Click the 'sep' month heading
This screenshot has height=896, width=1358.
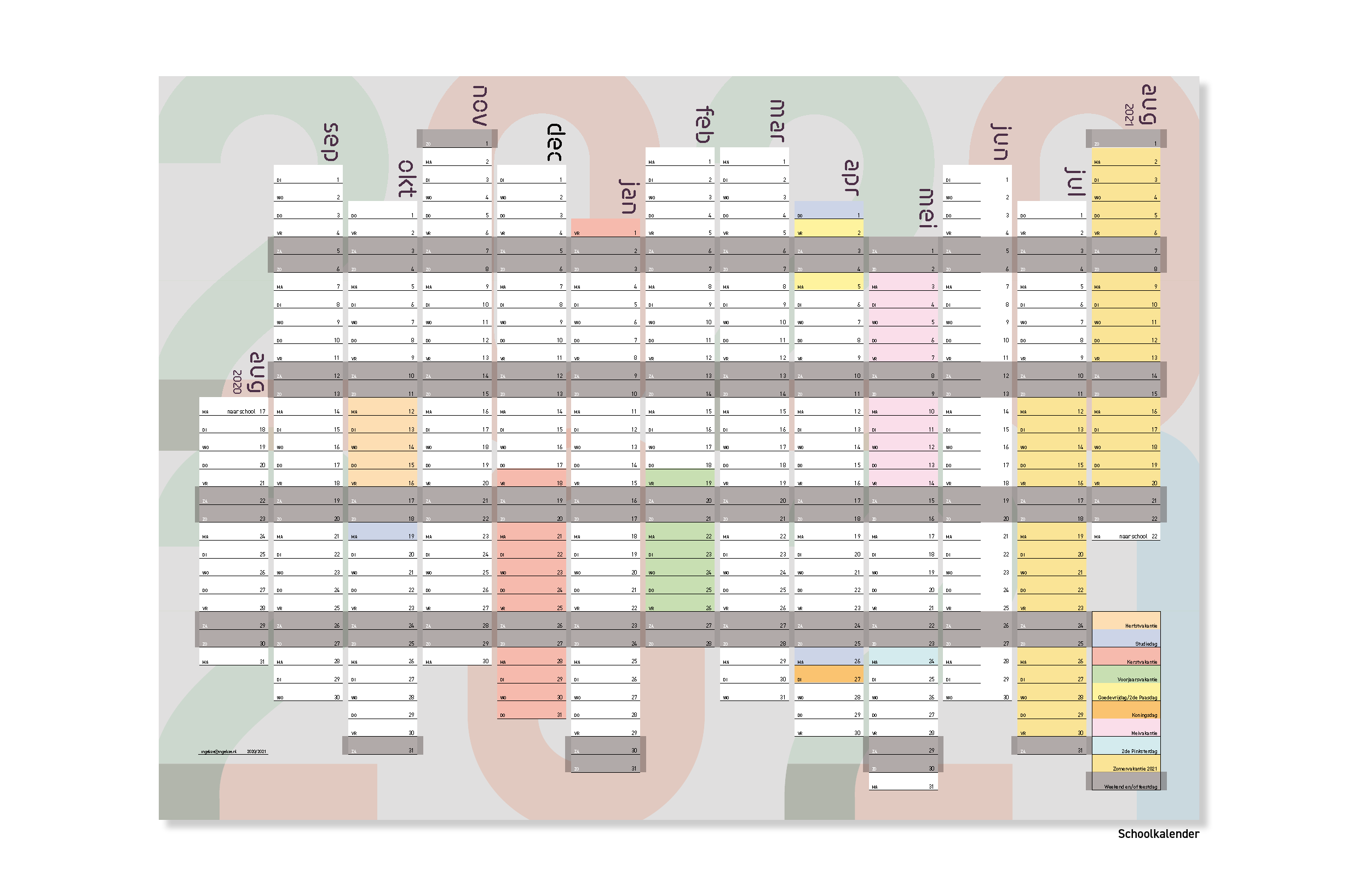pos(331,142)
